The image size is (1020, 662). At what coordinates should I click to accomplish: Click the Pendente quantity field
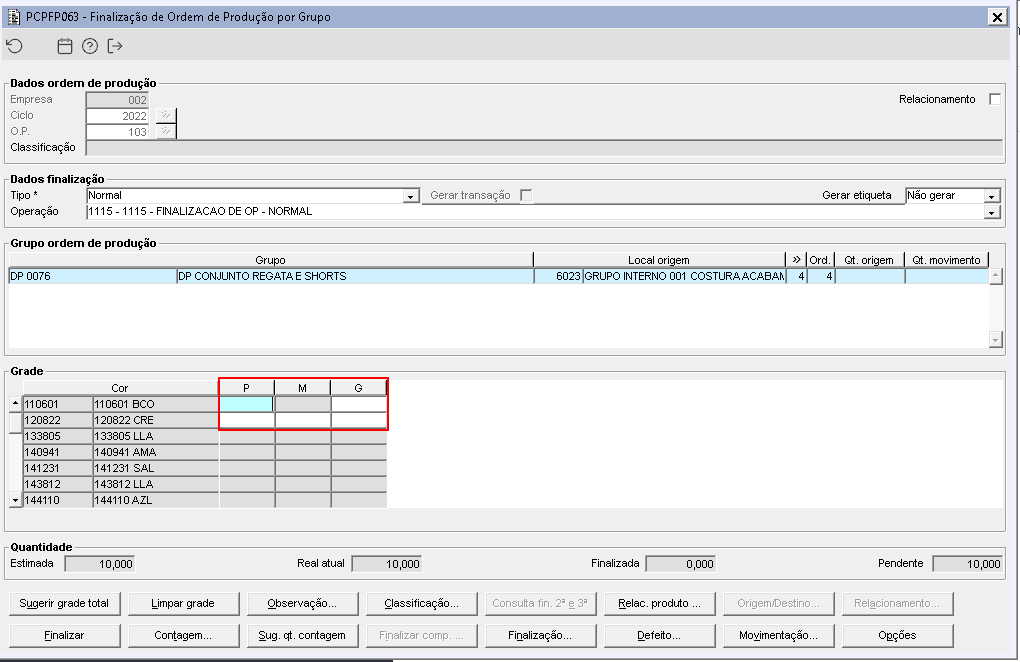tap(967, 564)
